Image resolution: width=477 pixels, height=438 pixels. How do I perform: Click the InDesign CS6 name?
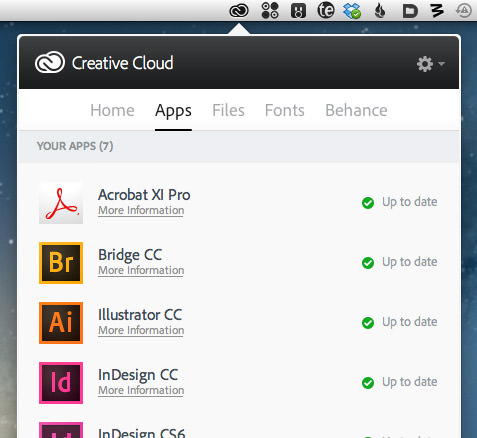point(141,433)
